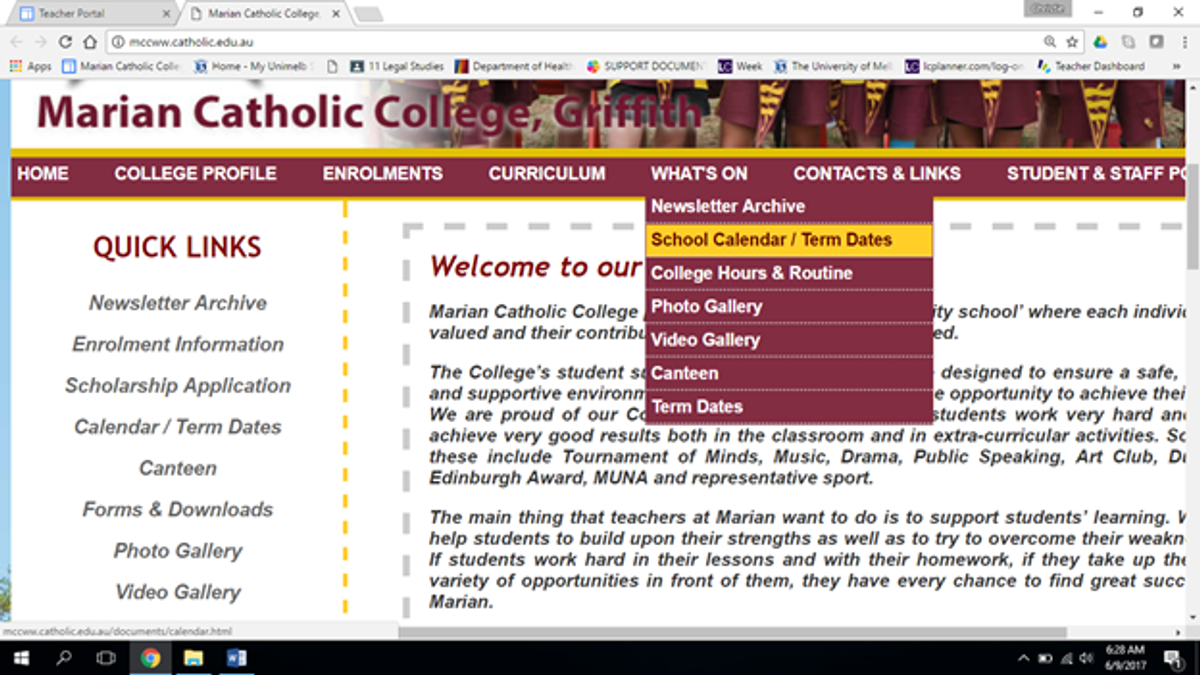1200x675 pixels.
Task: Open taskbar search magnifier
Action: coord(63,658)
